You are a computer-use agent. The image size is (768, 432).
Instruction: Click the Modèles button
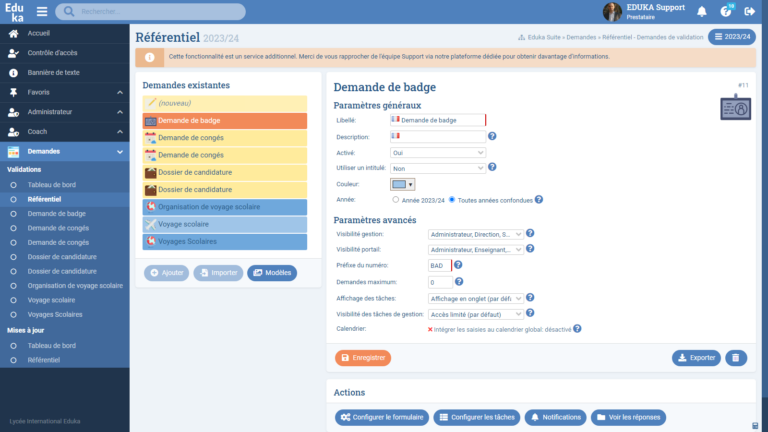272,273
